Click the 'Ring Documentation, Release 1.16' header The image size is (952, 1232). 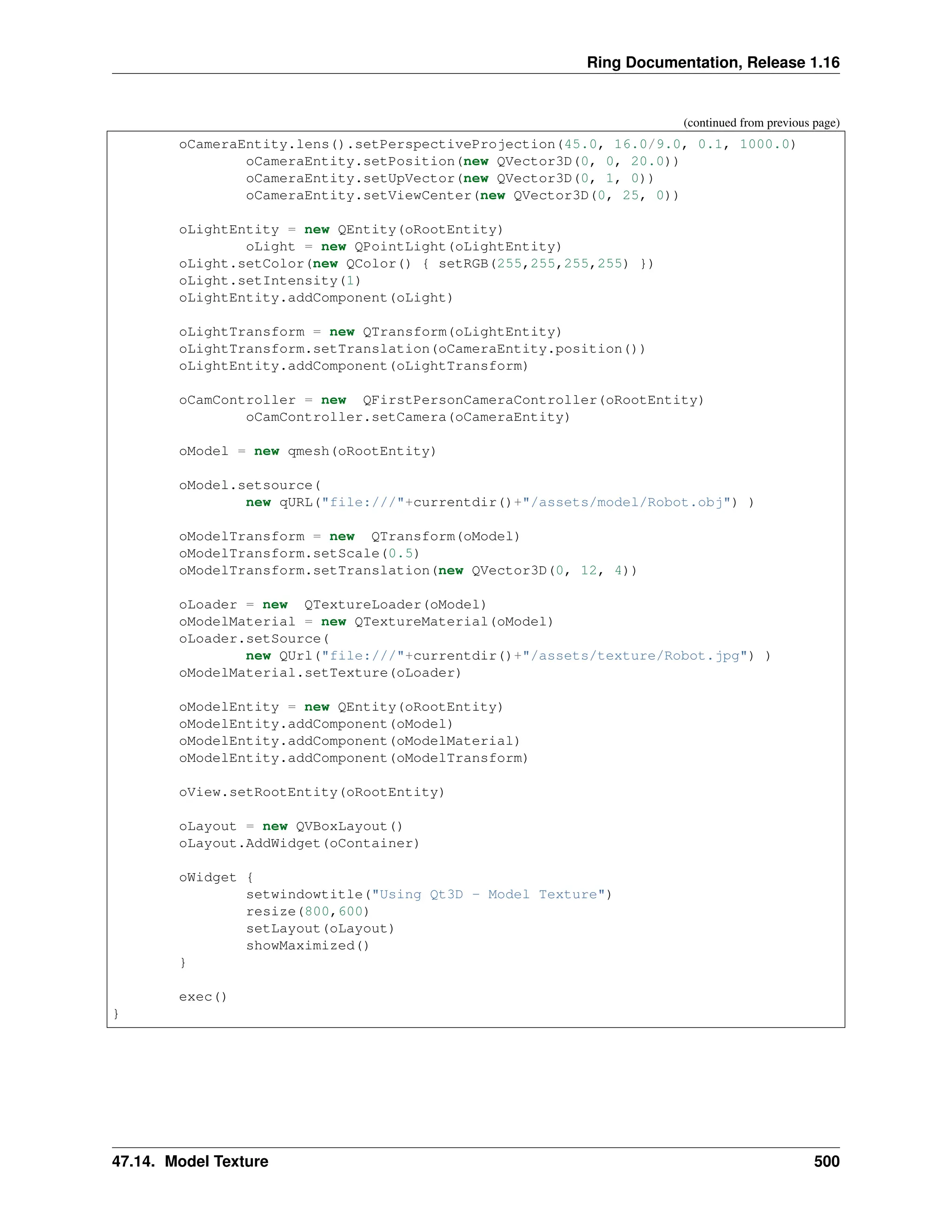point(713,62)
